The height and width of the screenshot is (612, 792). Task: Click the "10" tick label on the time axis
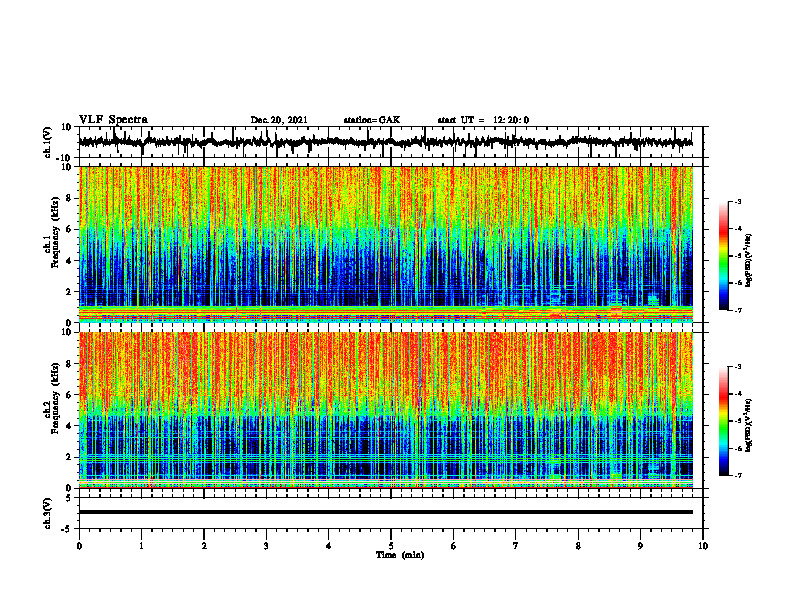(703, 546)
